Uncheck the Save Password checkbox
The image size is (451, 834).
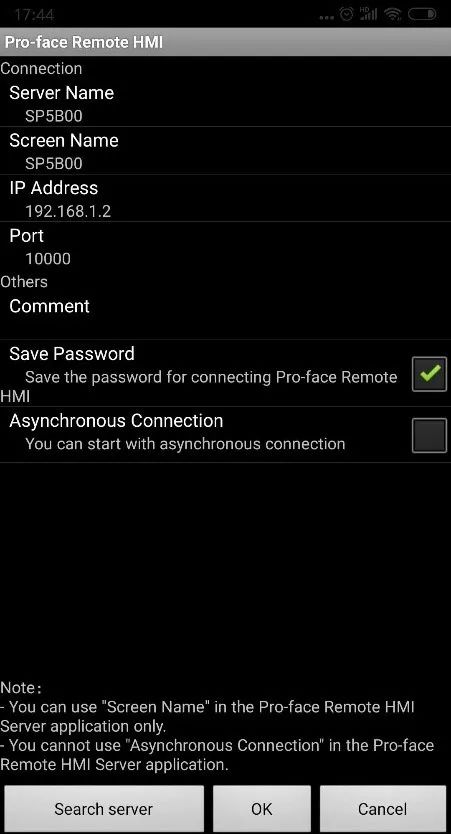(429, 374)
